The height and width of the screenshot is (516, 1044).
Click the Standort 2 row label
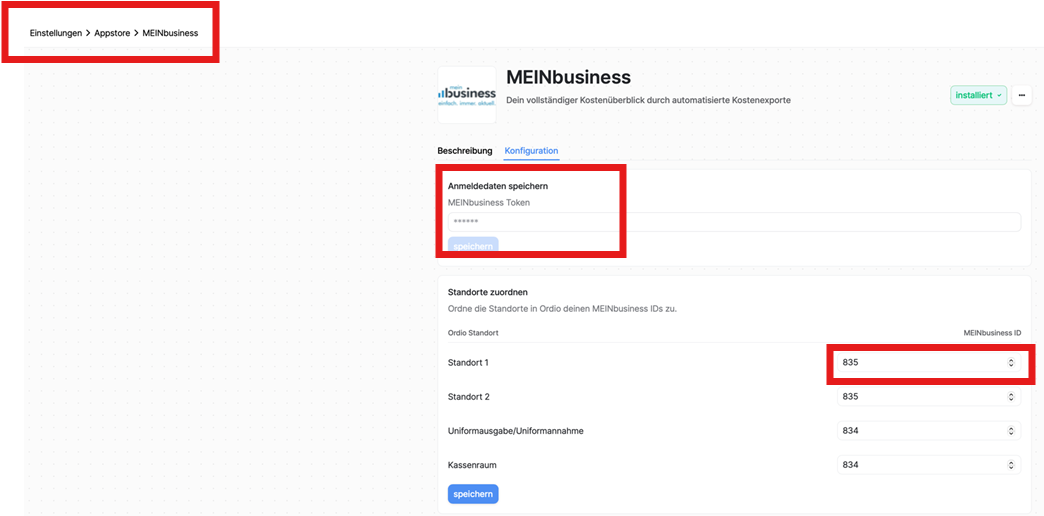click(469, 397)
